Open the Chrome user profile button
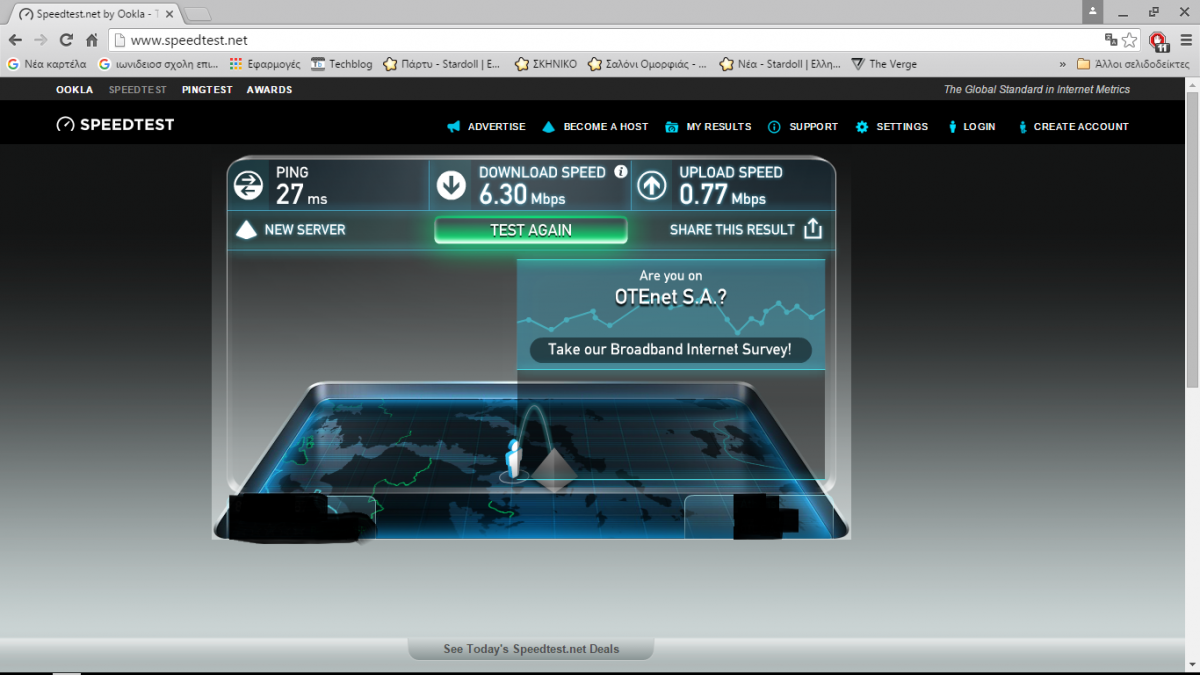The image size is (1200, 675). click(x=1093, y=10)
